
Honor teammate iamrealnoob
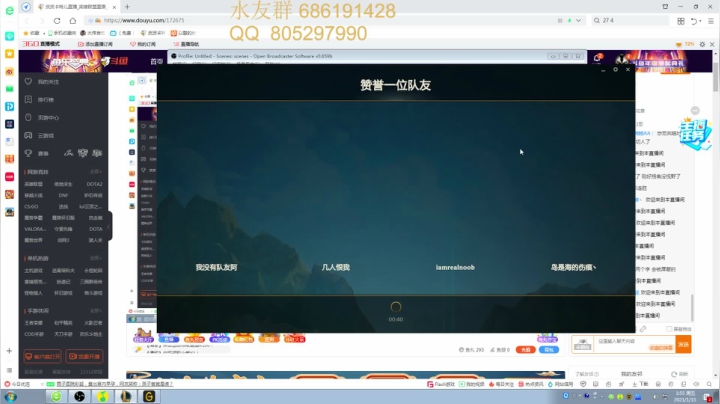(x=455, y=267)
